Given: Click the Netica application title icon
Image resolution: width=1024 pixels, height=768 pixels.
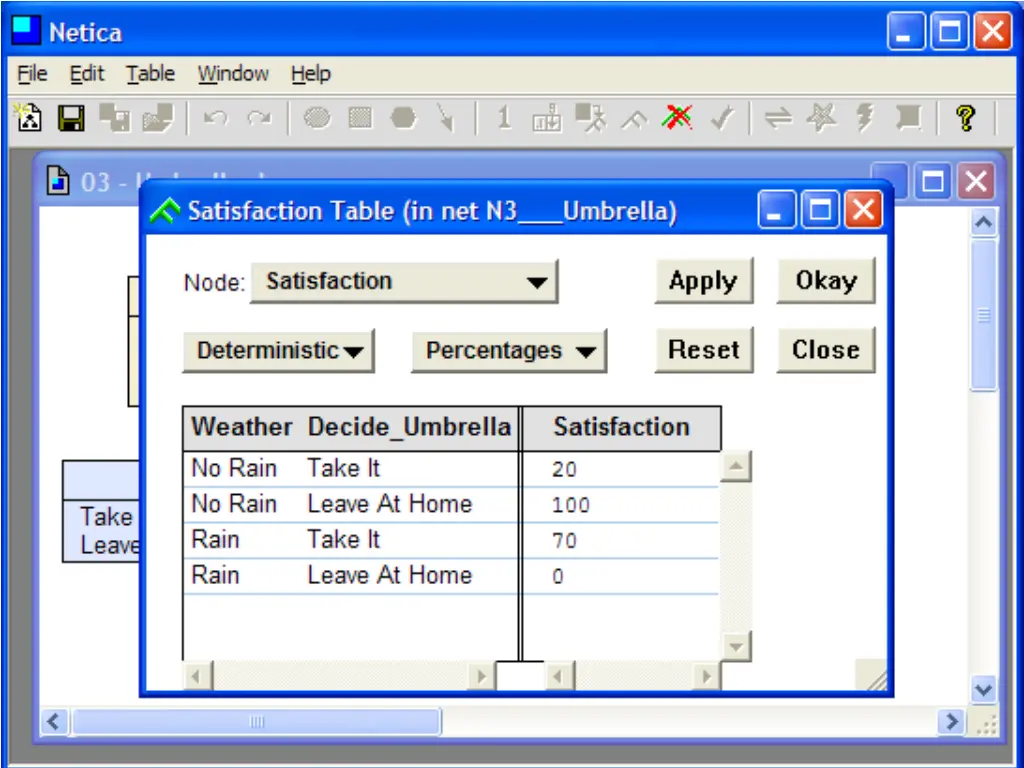Looking at the screenshot, I should pos(26,31).
